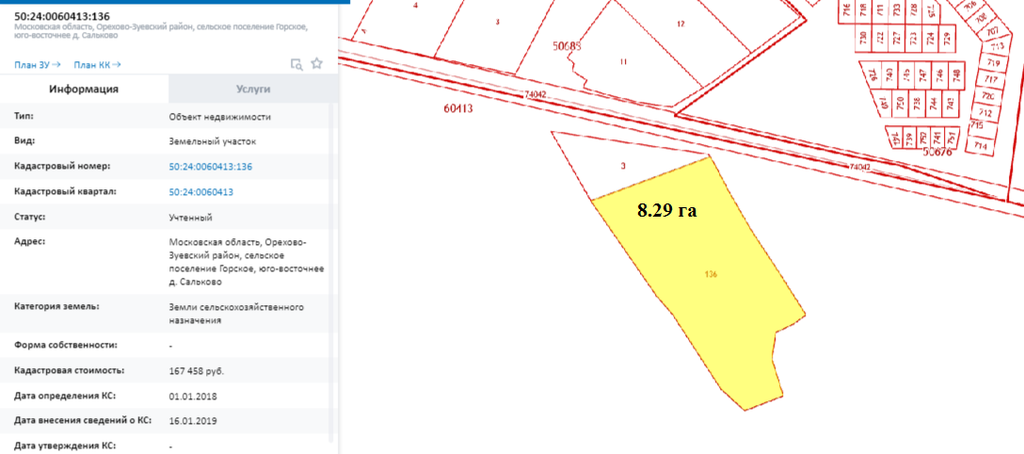The height and width of the screenshot is (454, 1024).
Task: Open the План КК link
Action: click(97, 65)
